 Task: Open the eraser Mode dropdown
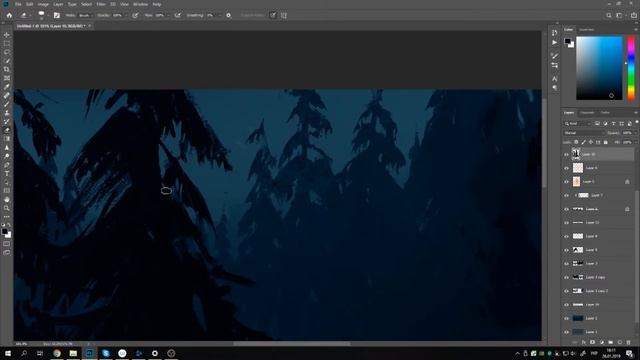[x=86, y=15]
